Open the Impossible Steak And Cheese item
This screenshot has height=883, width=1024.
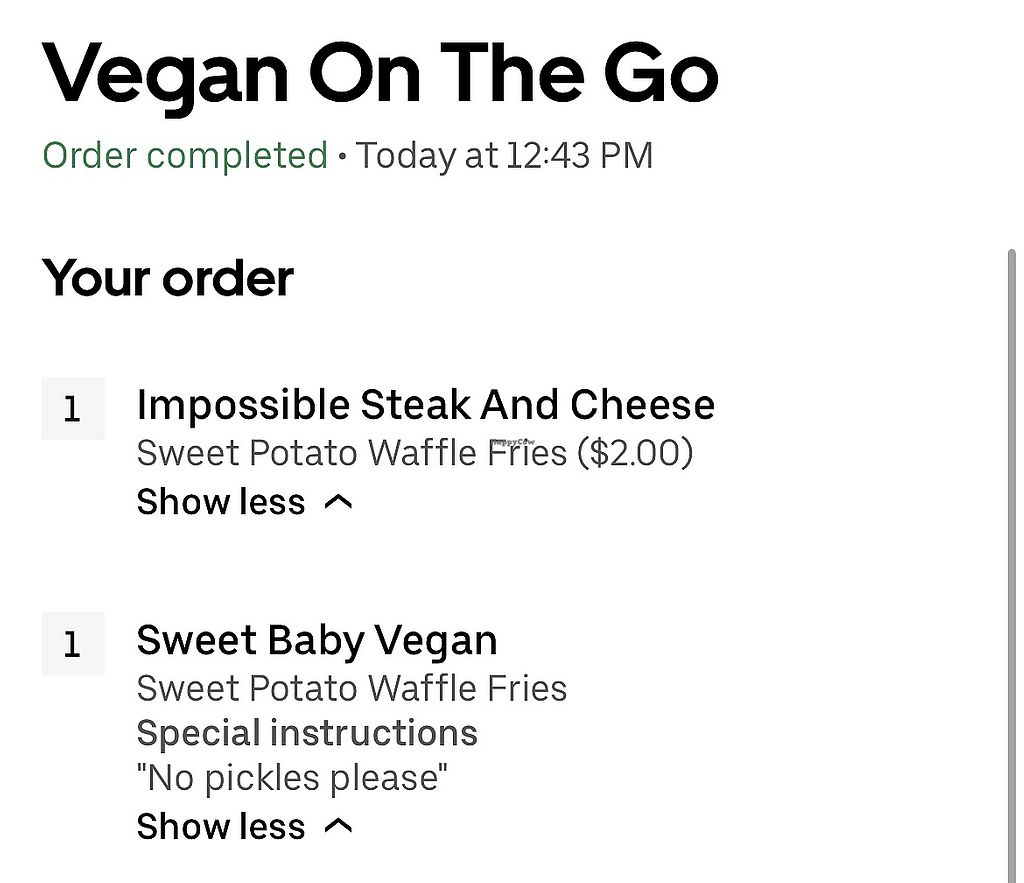[x=425, y=405]
